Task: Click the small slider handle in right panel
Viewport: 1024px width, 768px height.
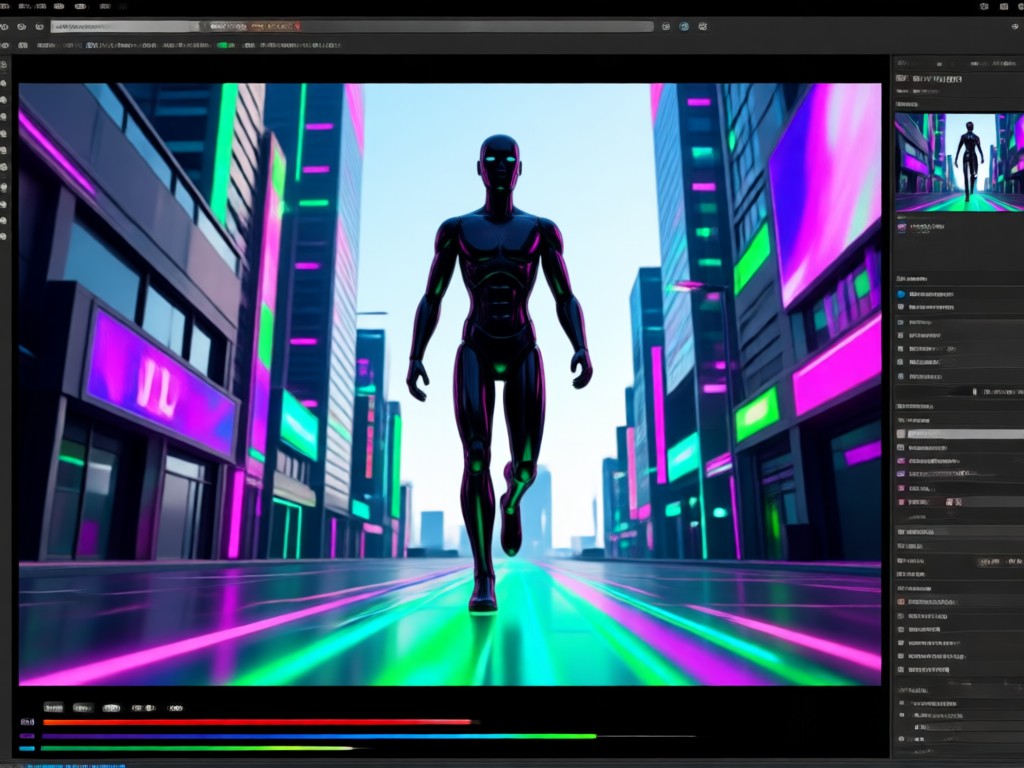Action: click(975, 392)
